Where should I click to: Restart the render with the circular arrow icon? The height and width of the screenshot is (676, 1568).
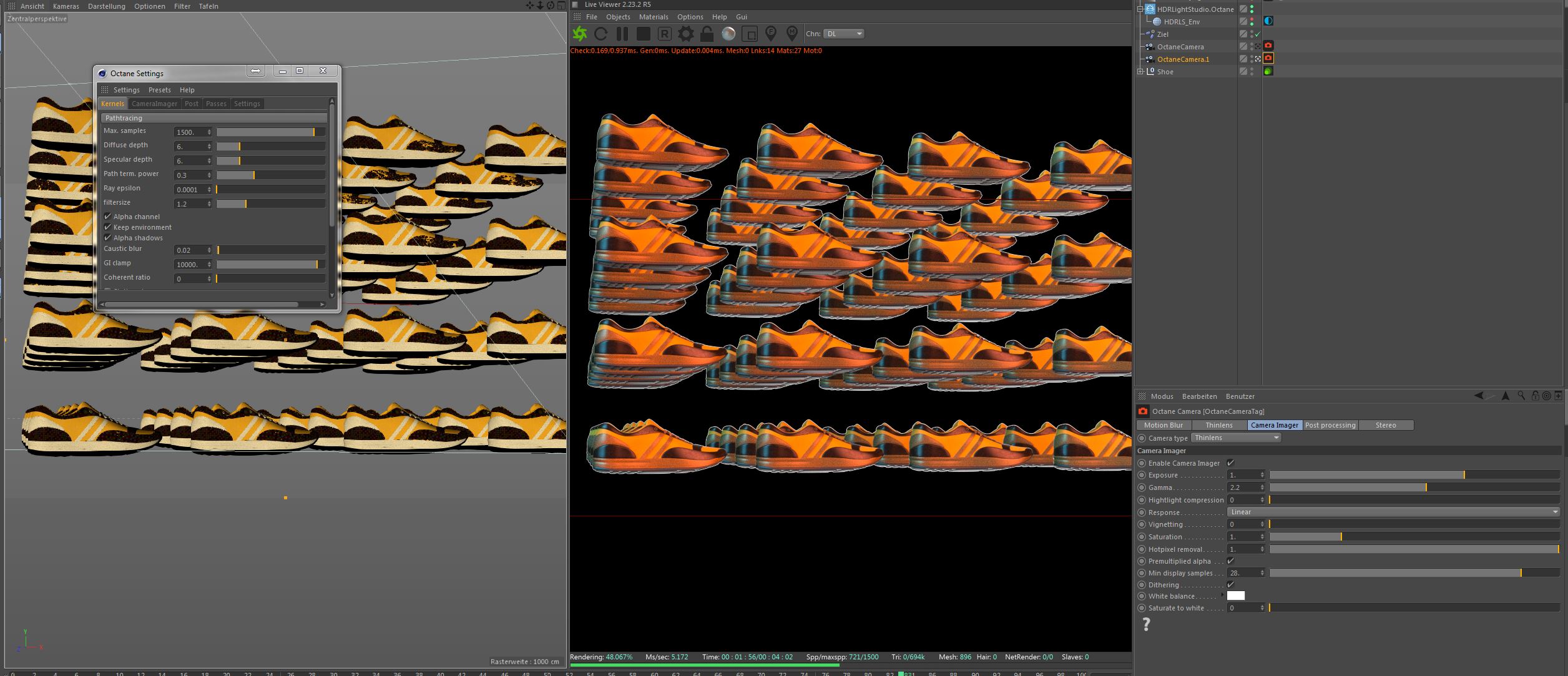pyautogui.click(x=601, y=34)
